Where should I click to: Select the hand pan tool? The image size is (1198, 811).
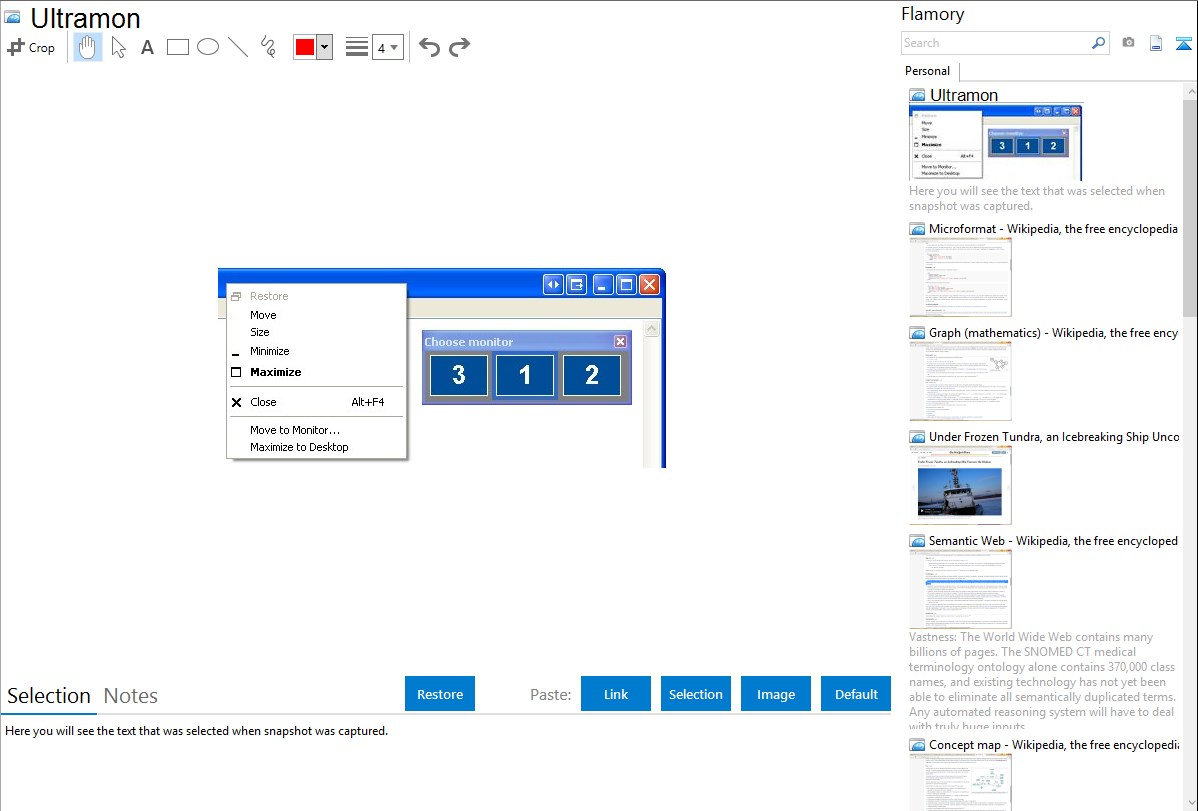(88, 47)
